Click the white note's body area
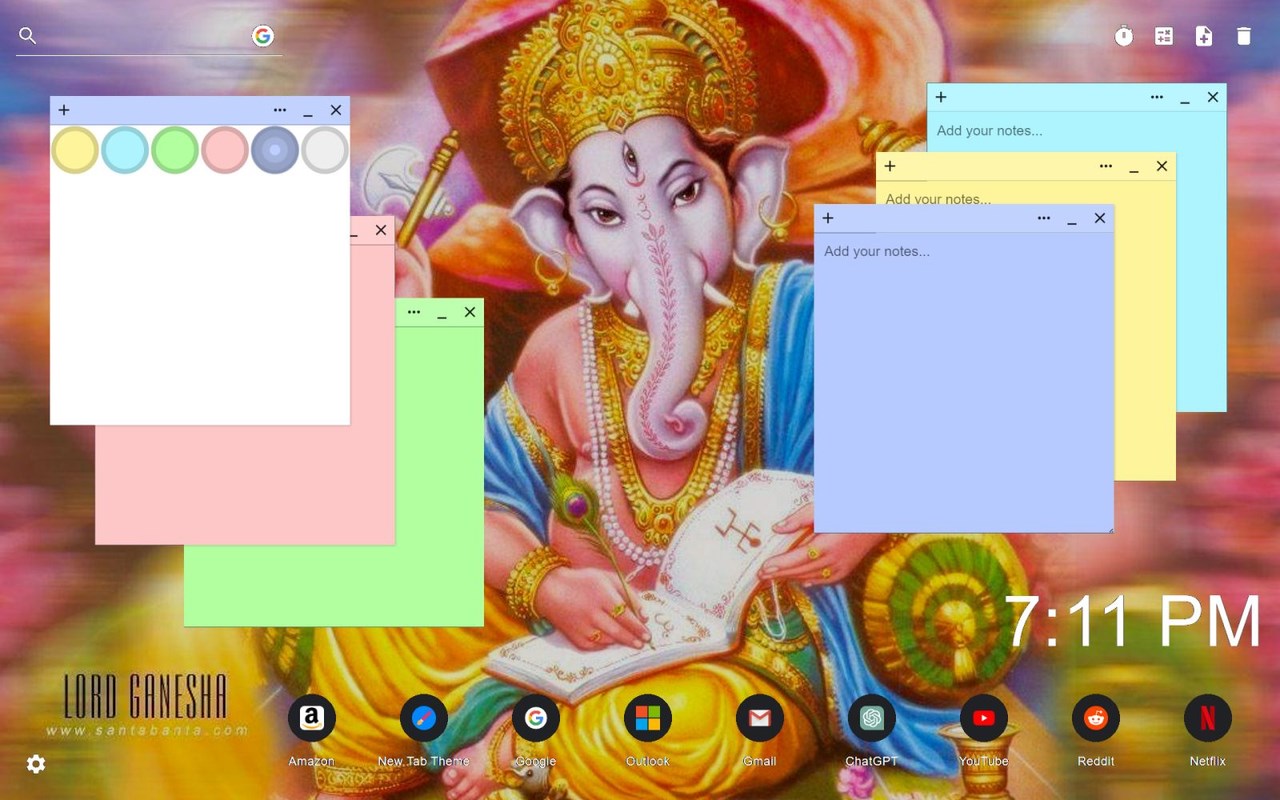Viewport: 1280px width, 800px height. click(x=200, y=300)
